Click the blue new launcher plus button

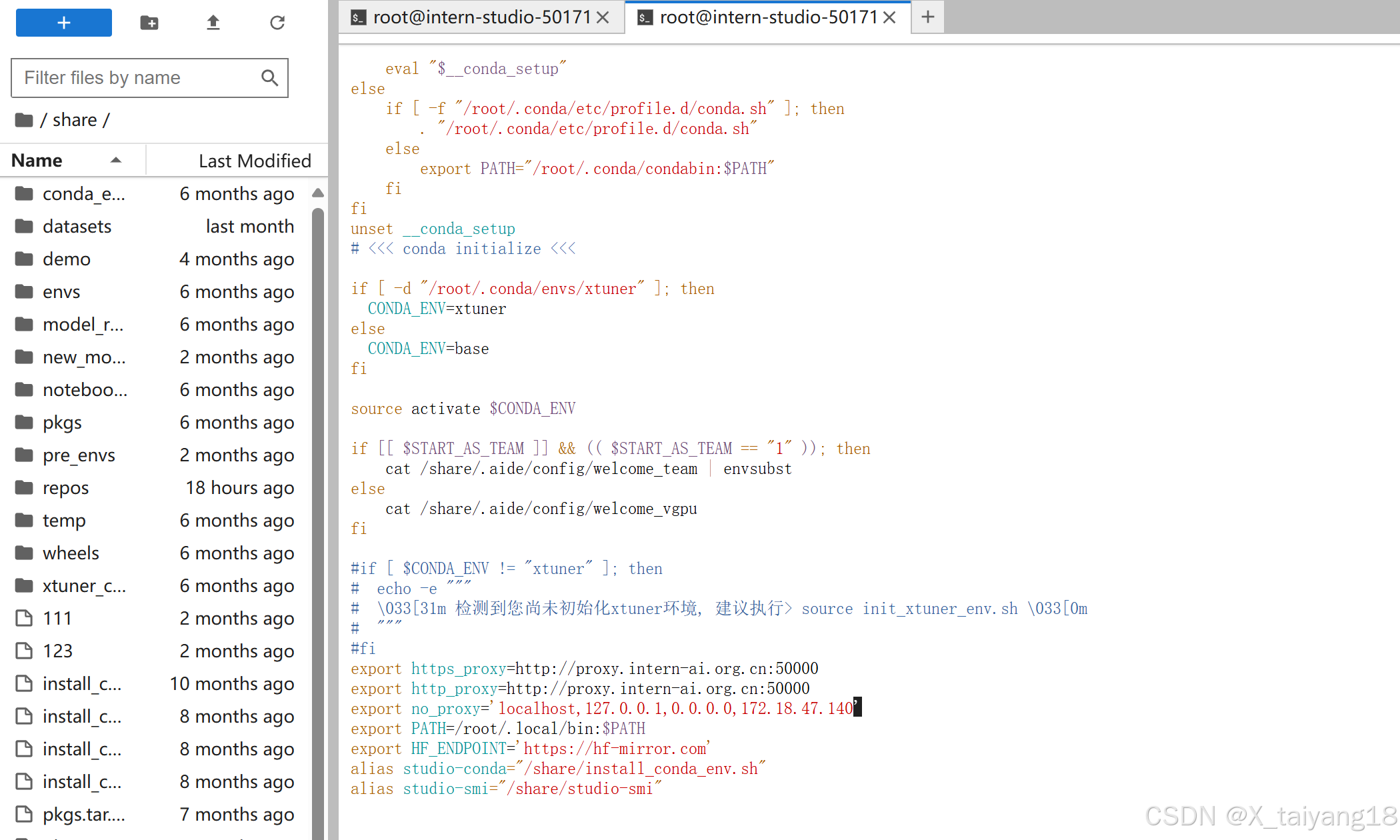63,23
